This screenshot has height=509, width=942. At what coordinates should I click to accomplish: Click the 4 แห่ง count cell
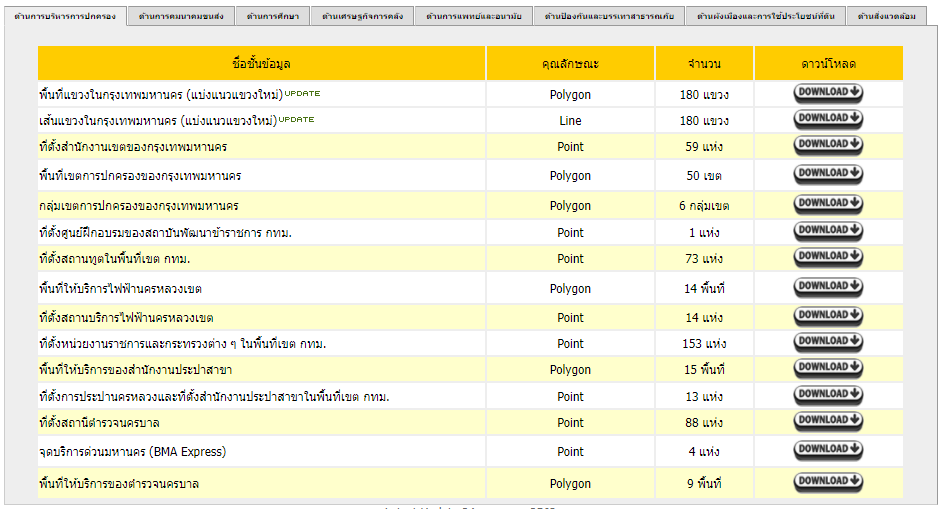tap(704, 452)
